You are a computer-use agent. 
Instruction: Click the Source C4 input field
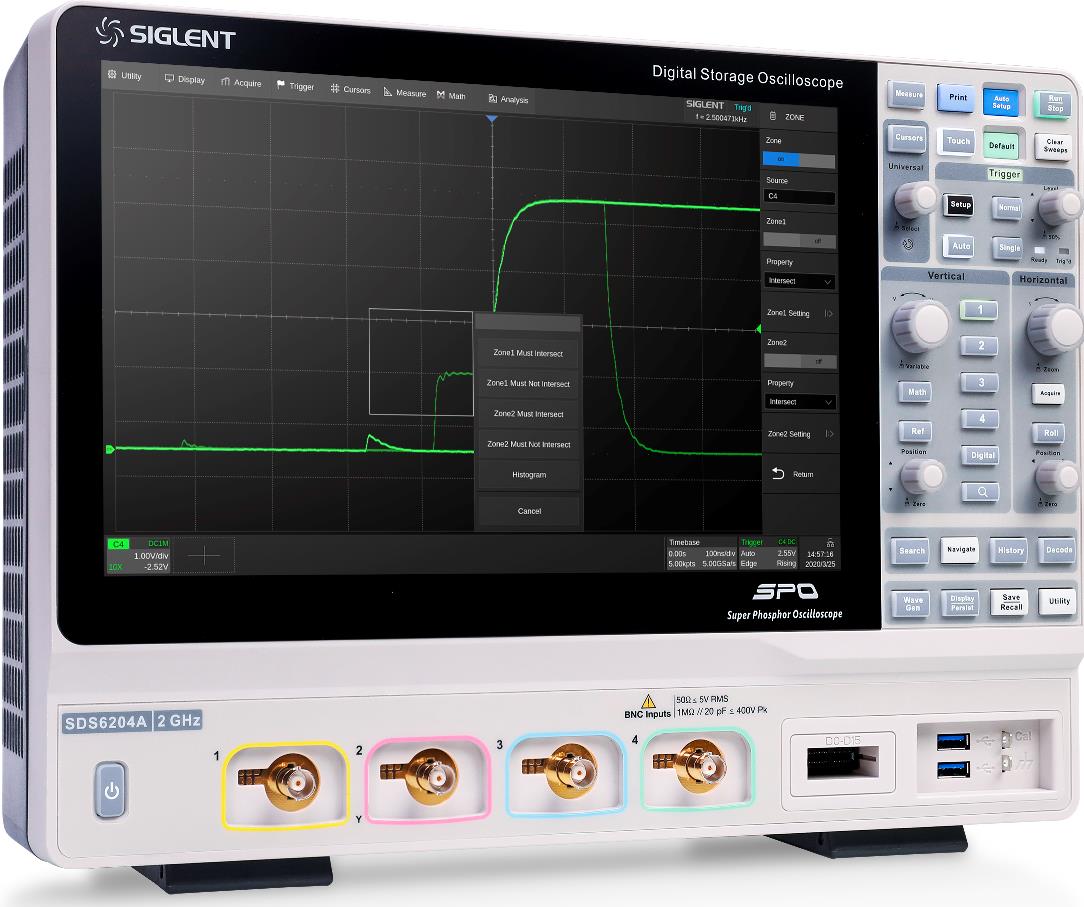(x=798, y=198)
